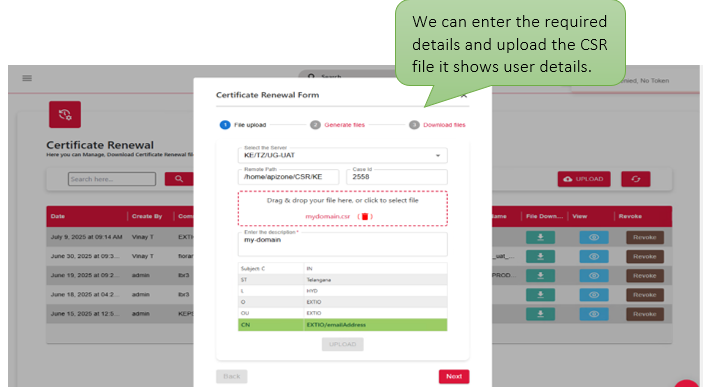This screenshot has height=387, width=707.
Task: Go to Generate files step
Action: pyautogui.click(x=338, y=125)
